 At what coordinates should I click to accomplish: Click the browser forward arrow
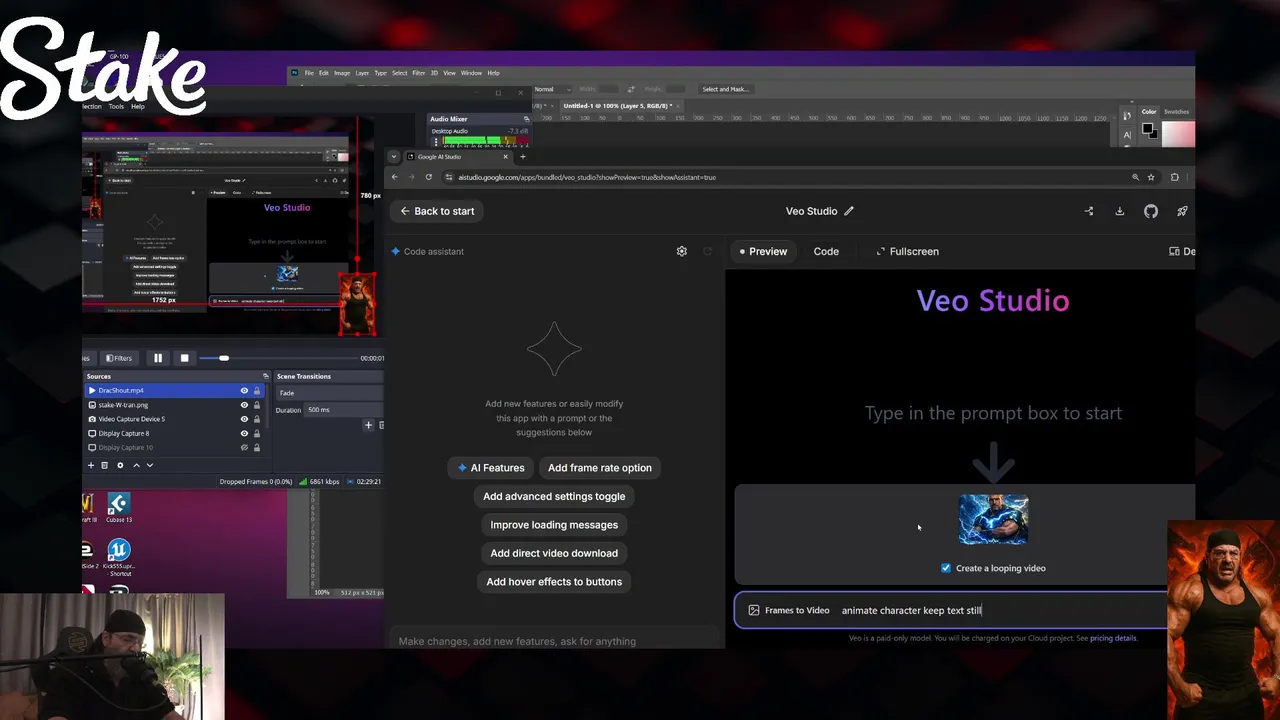point(411,177)
